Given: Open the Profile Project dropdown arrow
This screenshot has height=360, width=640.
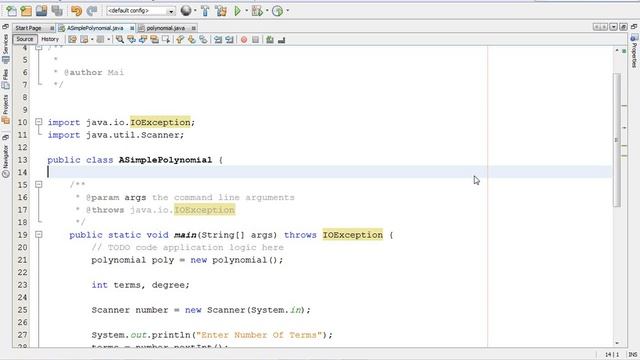Looking at the screenshot, I should (x=287, y=11).
